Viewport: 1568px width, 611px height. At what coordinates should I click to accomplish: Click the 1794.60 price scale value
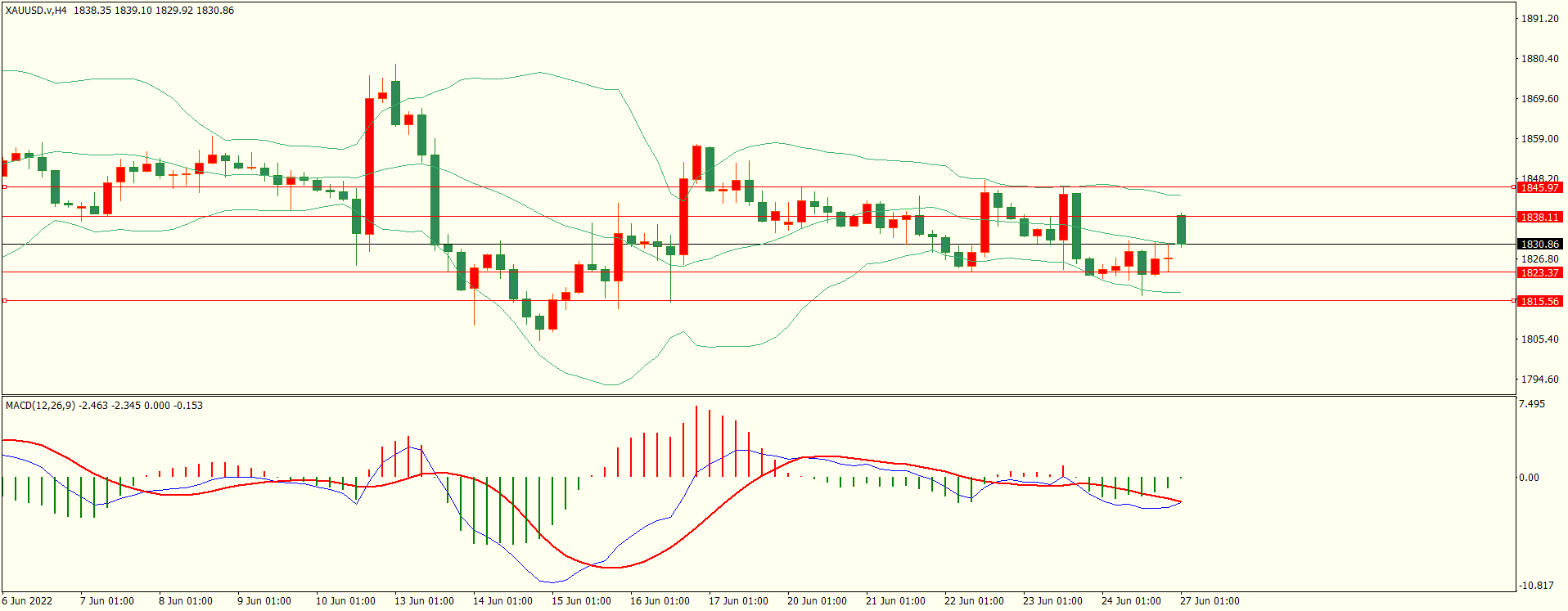1539,380
